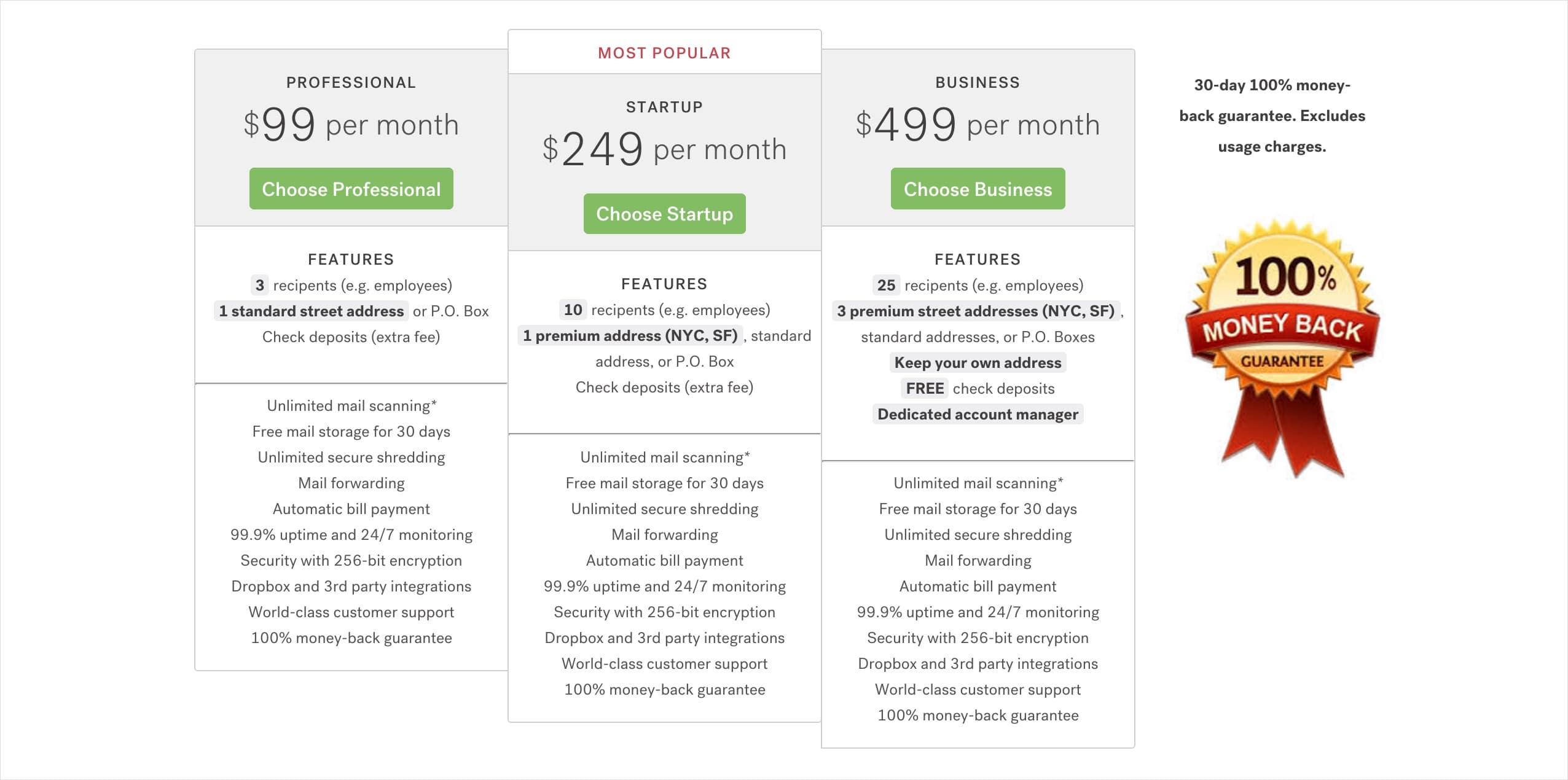Click the Choose Professional button
1568x780 pixels.
tap(351, 189)
